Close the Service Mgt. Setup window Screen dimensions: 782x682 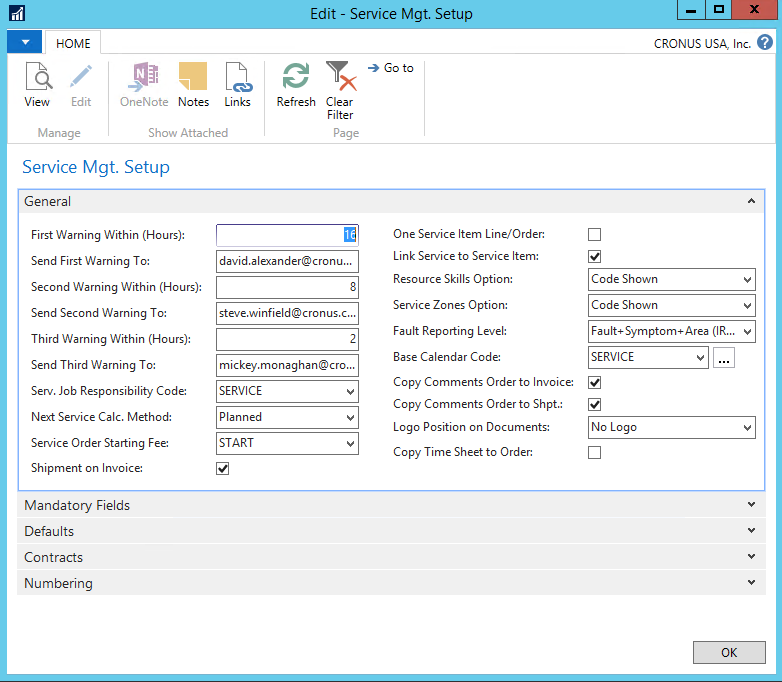(754, 10)
